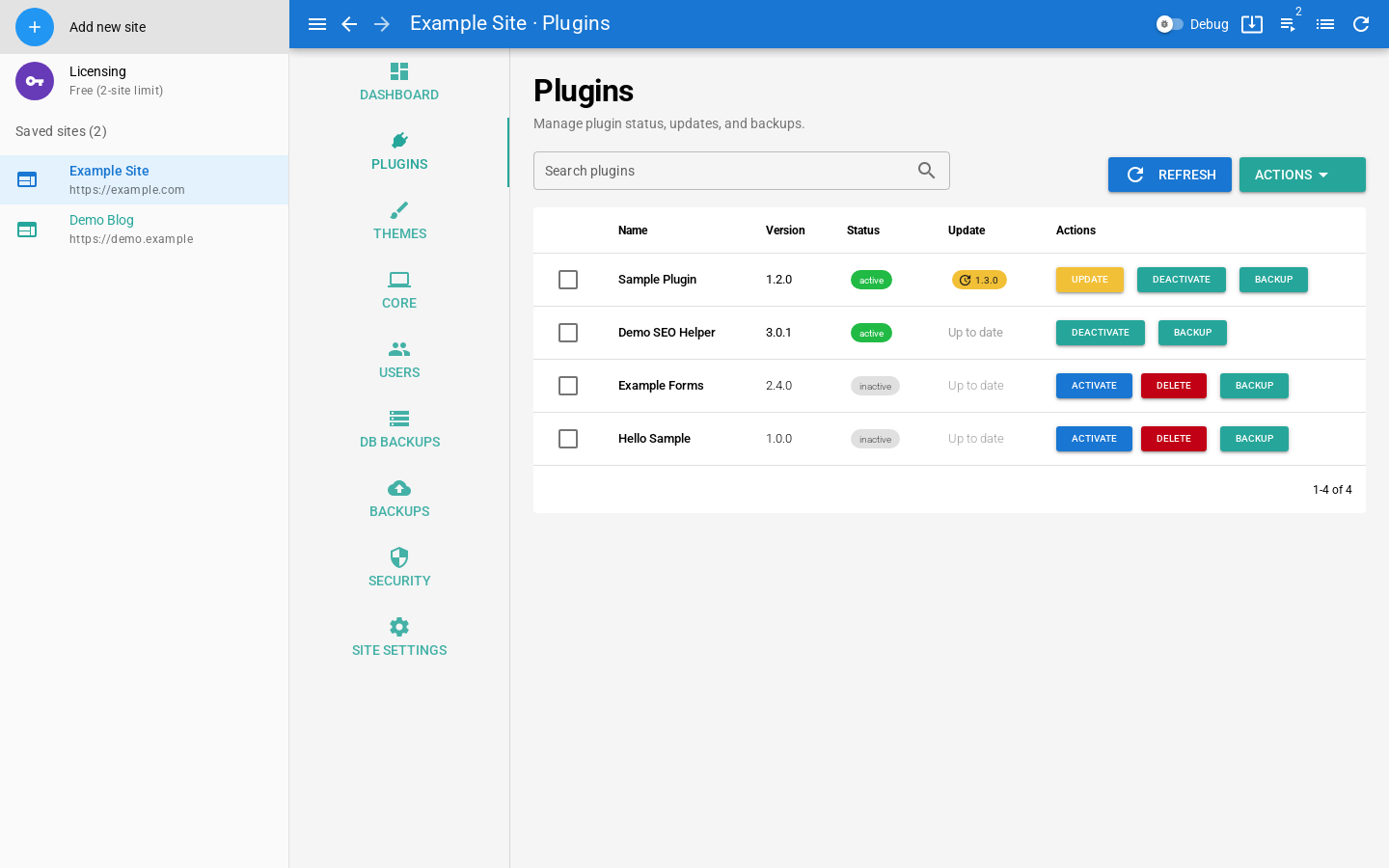Select the Example Forms row checkbox
The height and width of the screenshot is (868, 1389).
(x=568, y=386)
